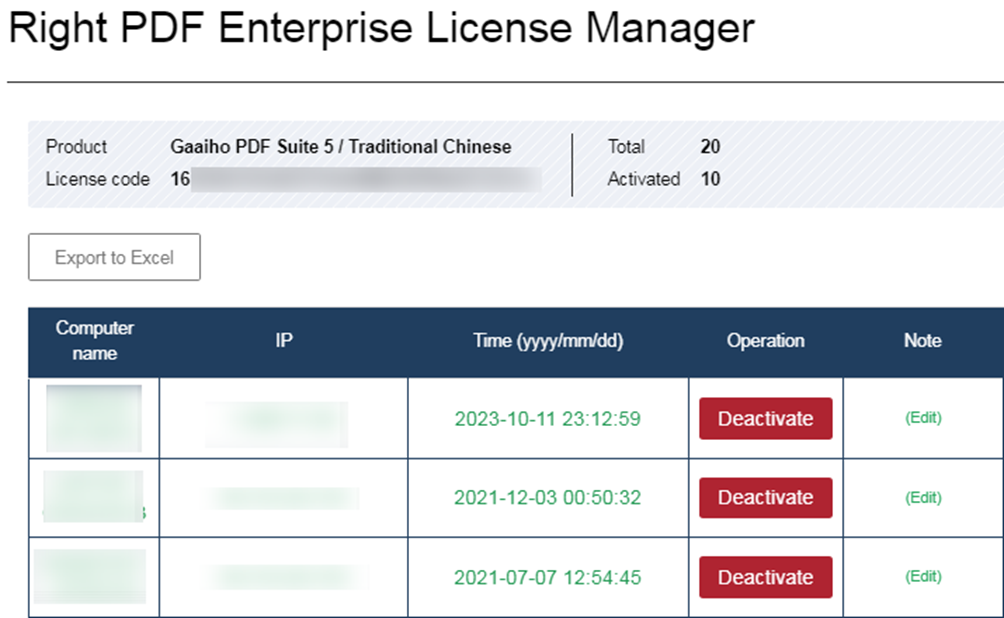Screen dimensions: 1004x618
Task: Select the blurred IP in the 2021-12-03 row
Action: tap(282, 498)
